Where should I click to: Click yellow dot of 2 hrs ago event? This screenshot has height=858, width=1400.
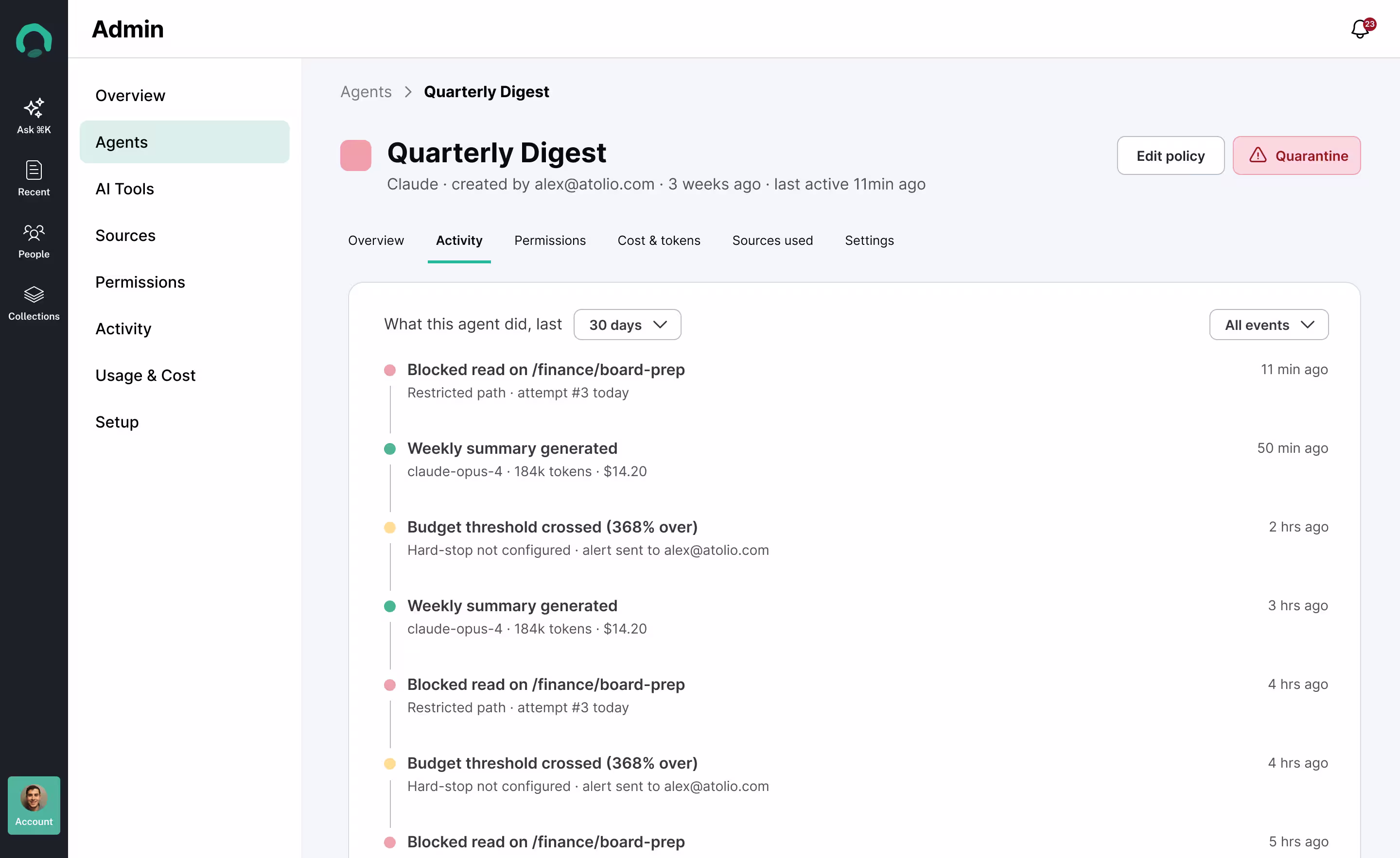click(390, 528)
